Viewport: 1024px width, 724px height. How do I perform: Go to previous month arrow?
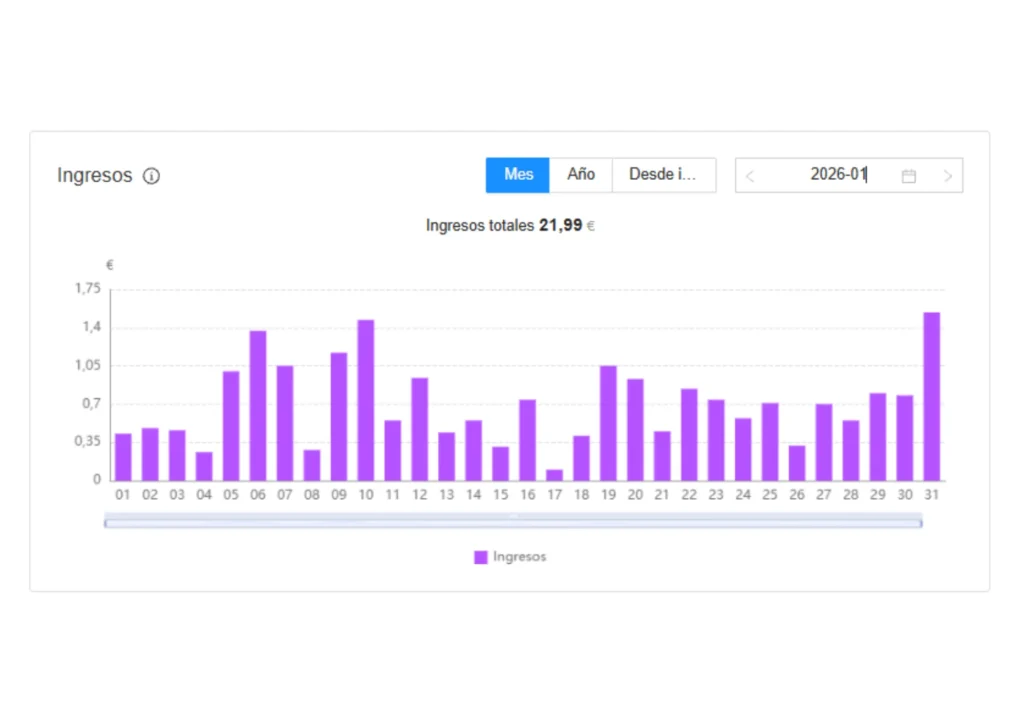coord(750,176)
